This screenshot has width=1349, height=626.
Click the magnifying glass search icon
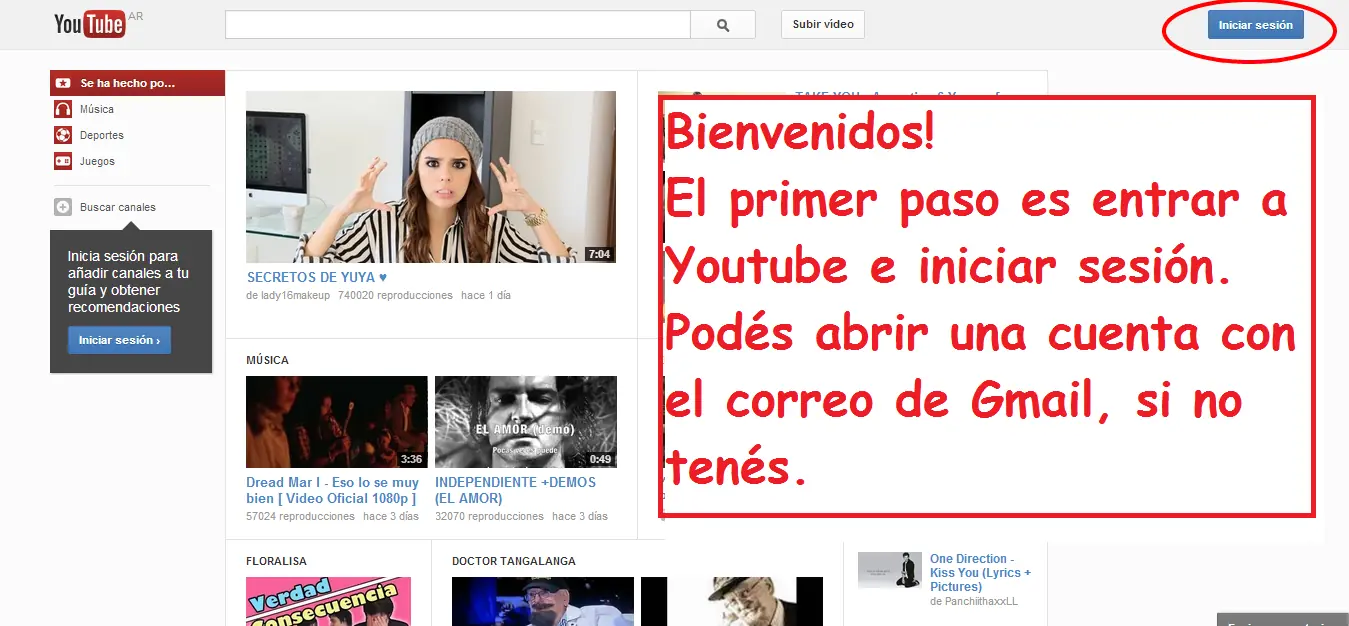[723, 24]
